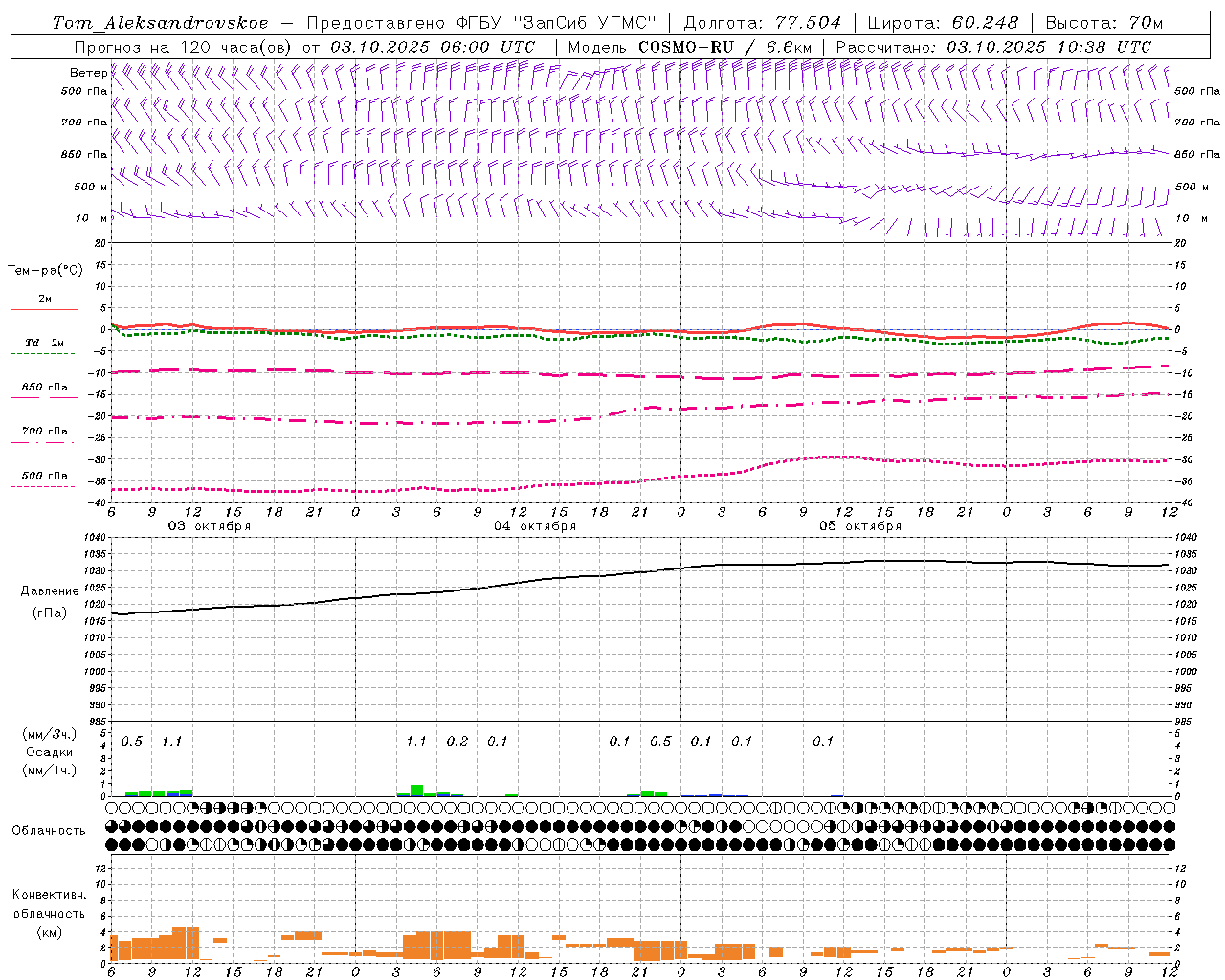Click the Конвективн. panel label
The height and width of the screenshot is (980, 1225).
[x=49, y=895]
